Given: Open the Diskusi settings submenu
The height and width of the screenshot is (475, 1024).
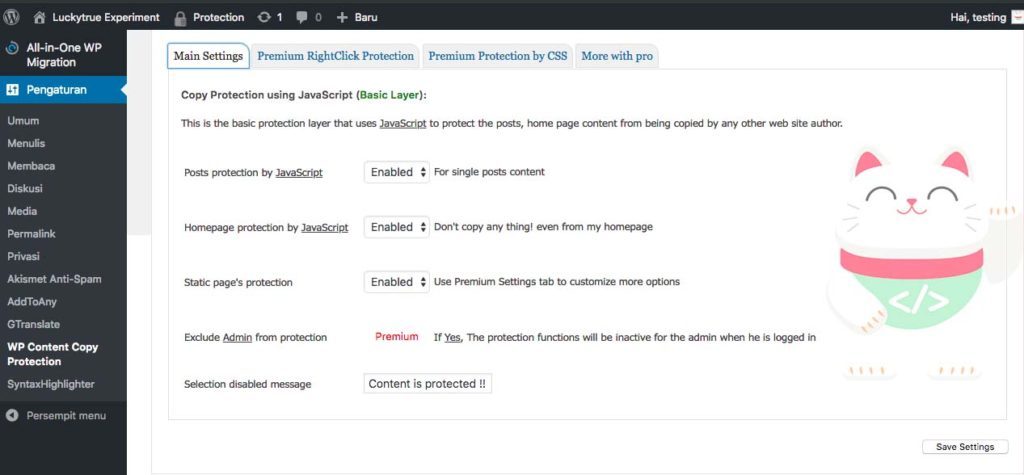Looking at the screenshot, I should click(25, 188).
